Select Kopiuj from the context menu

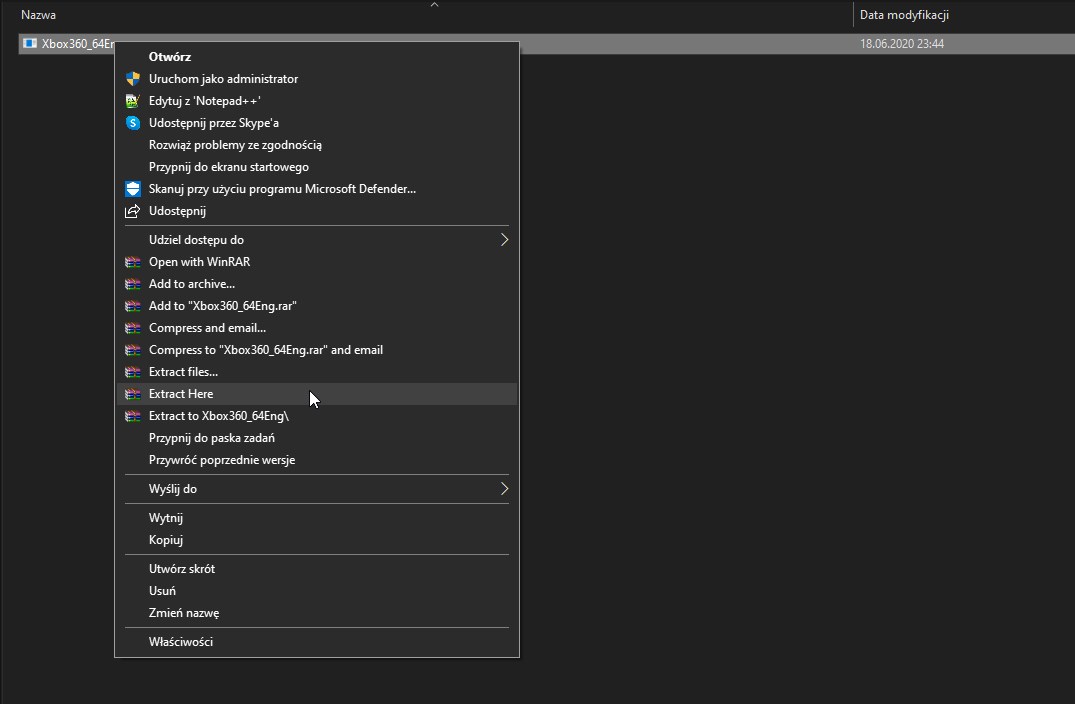[317, 539]
